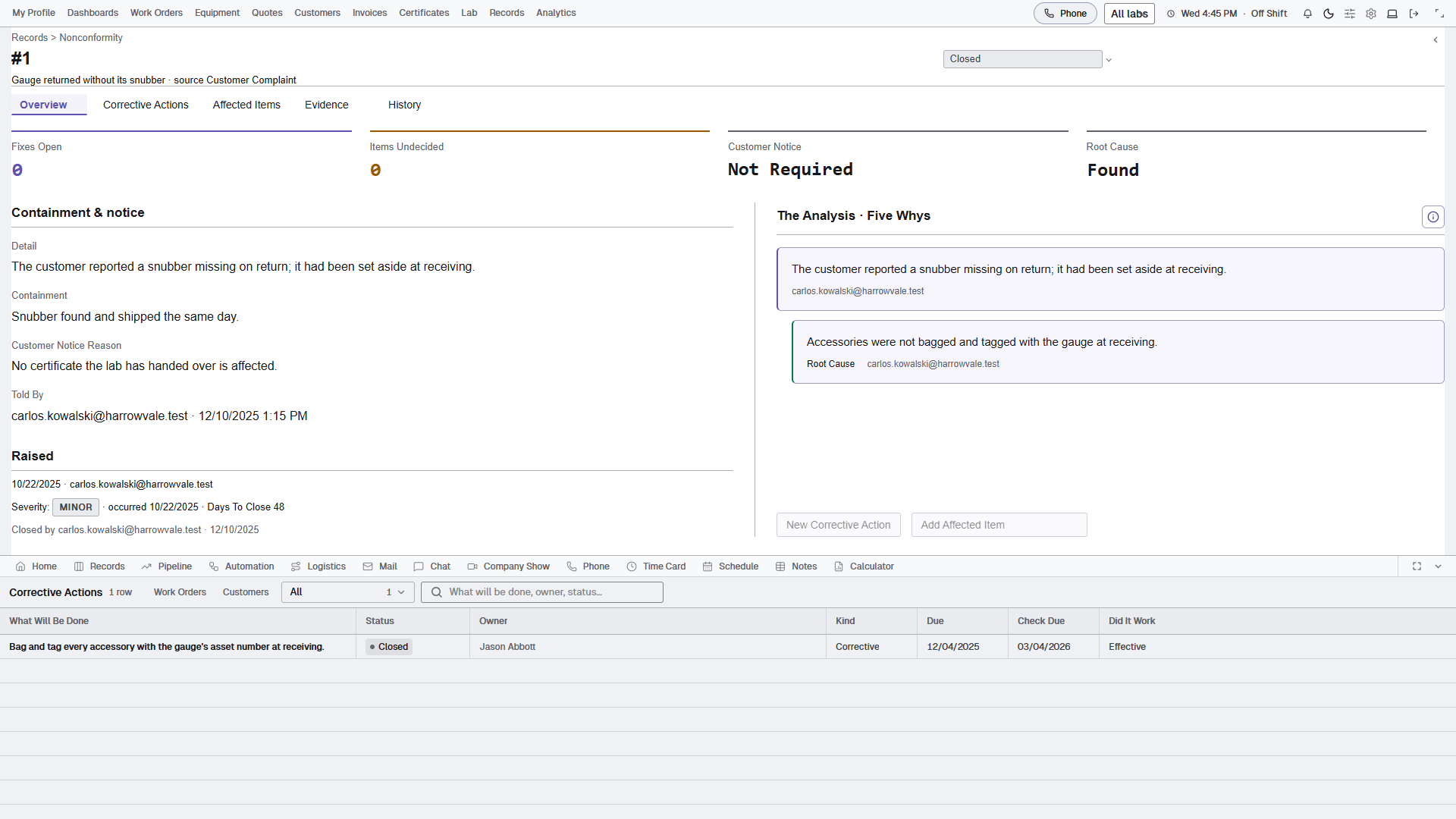The image size is (1456, 819).
Task: Switch to the Corrective Actions tab
Action: (x=146, y=105)
